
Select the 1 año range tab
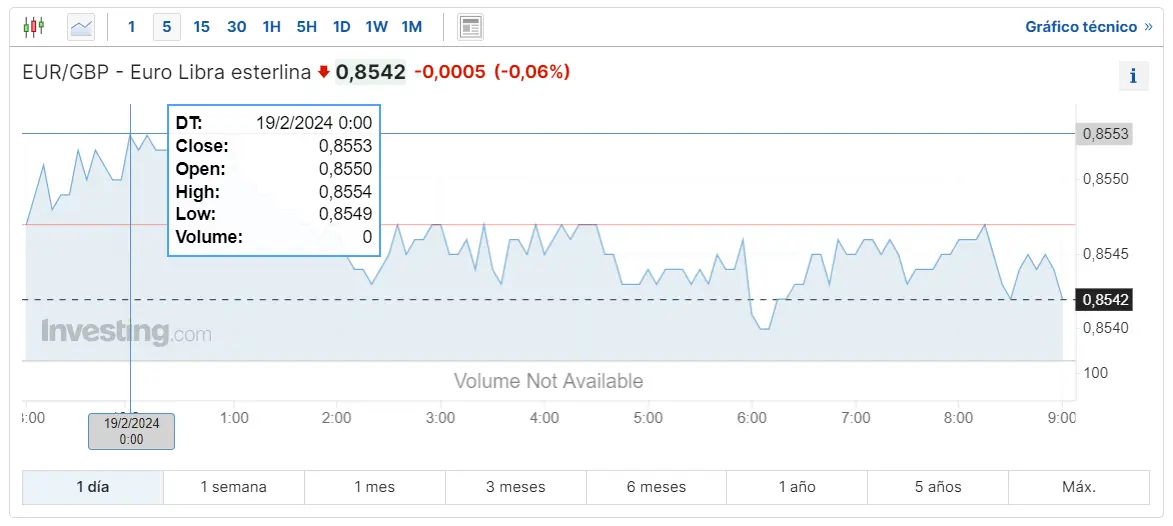tap(797, 487)
